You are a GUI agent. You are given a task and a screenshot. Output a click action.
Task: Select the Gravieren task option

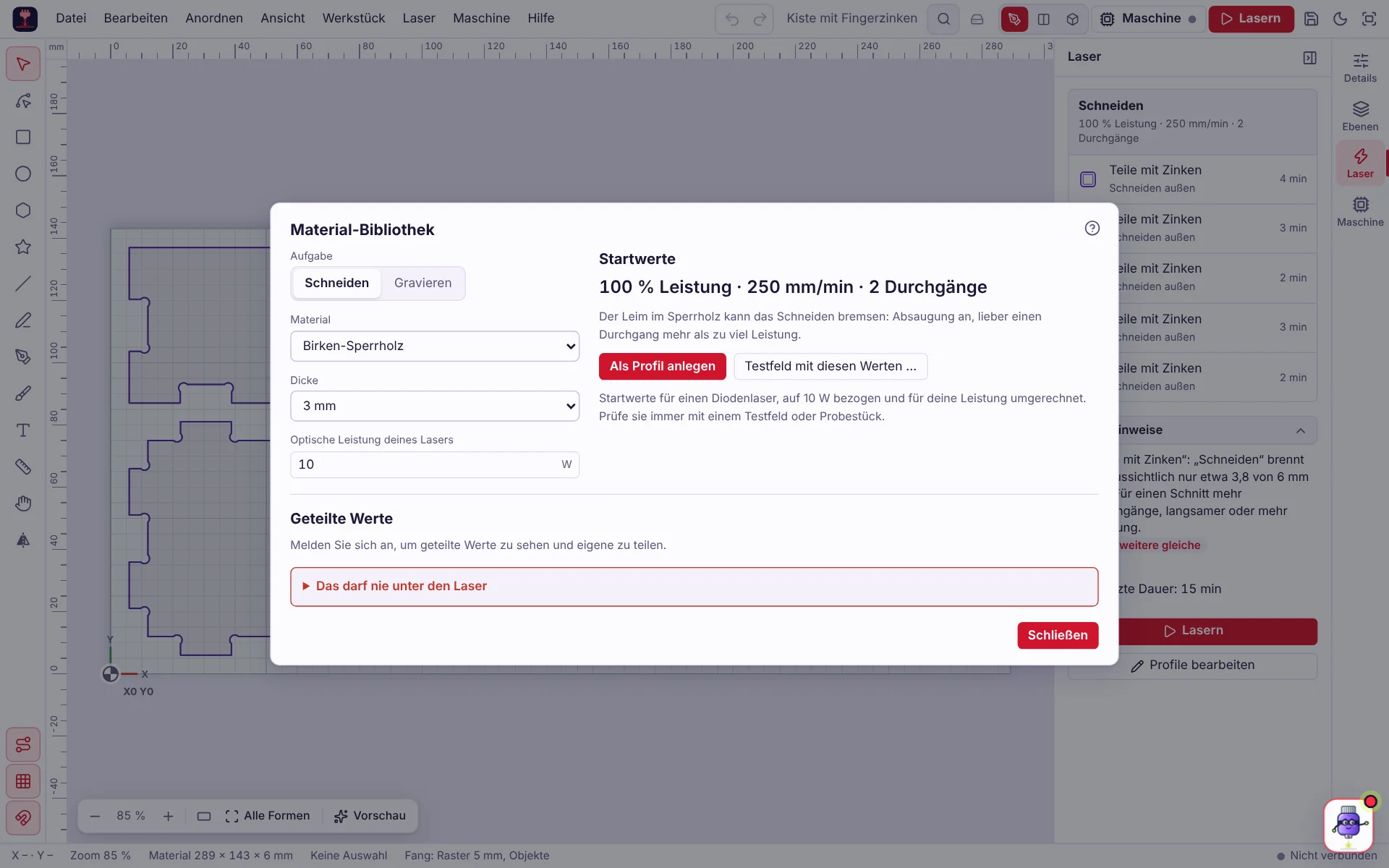422,283
